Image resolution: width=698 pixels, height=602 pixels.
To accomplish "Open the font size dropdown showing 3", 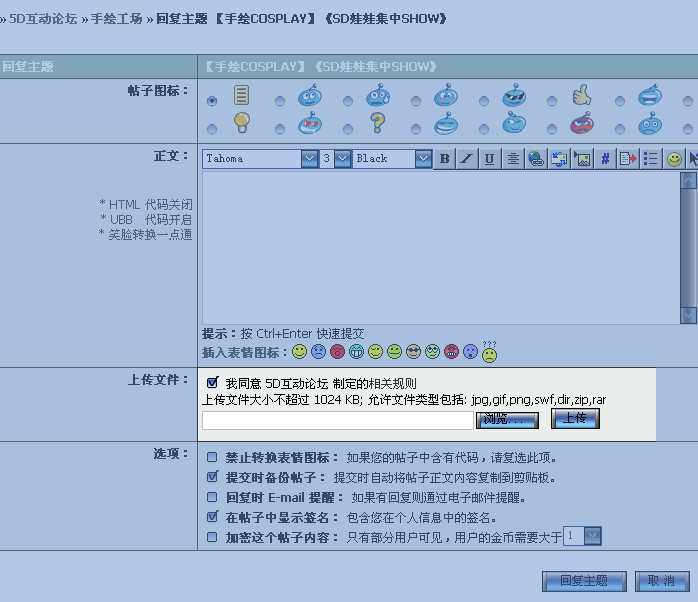I will [342, 159].
